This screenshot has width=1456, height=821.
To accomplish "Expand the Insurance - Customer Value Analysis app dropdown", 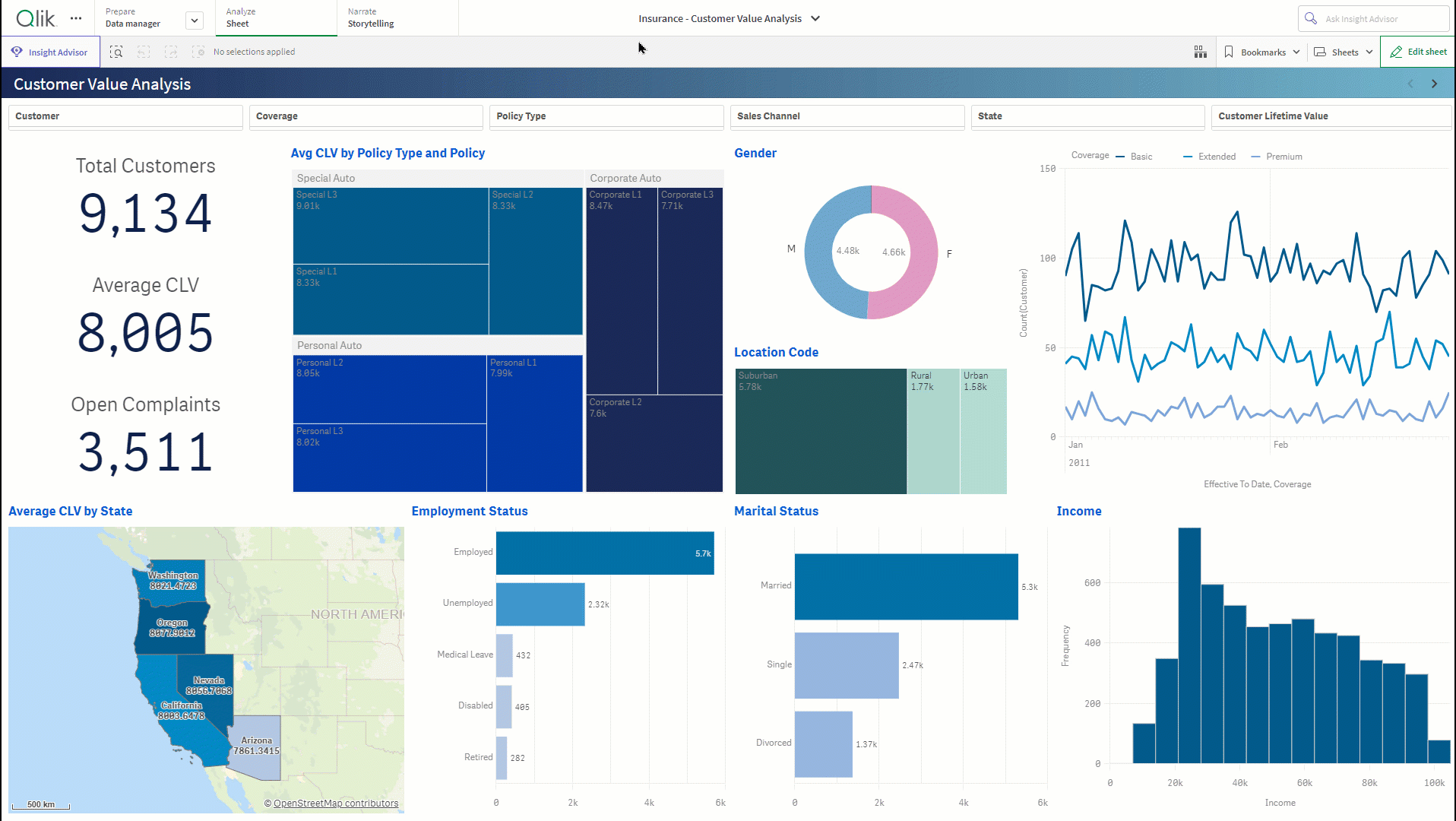I will [x=814, y=18].
